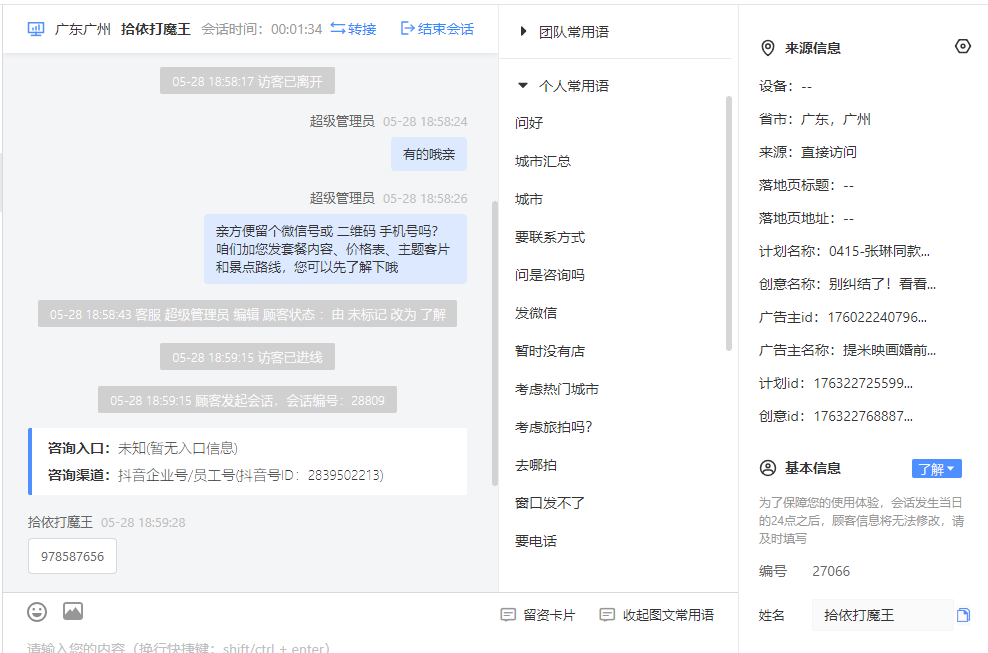Pick the 考虑旅拍吗? quick phrase

tap(553, 427)
